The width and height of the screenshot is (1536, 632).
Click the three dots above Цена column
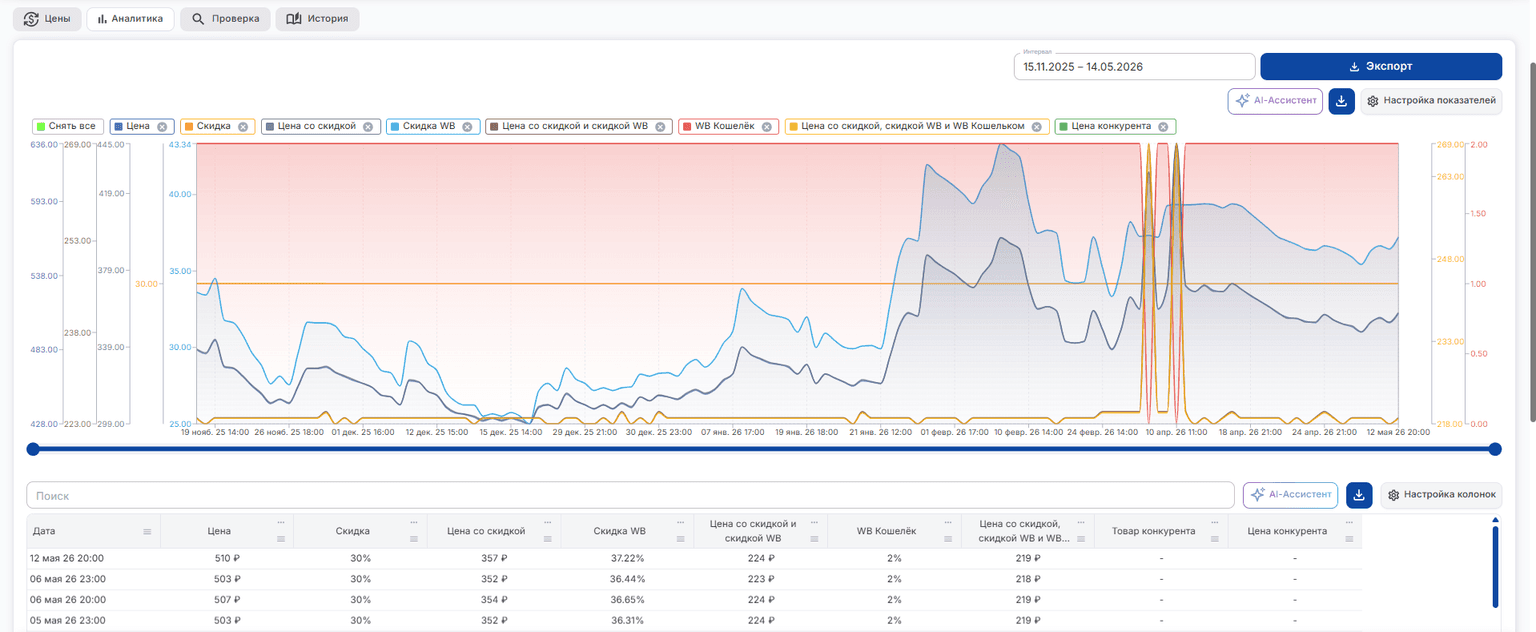point(281,522)
